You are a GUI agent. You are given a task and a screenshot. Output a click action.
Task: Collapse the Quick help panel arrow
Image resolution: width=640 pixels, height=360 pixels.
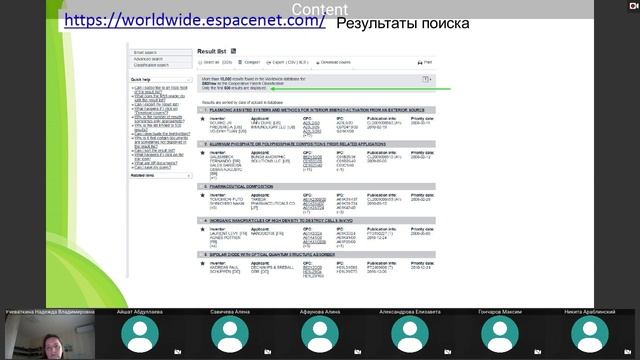coord(189,80)
